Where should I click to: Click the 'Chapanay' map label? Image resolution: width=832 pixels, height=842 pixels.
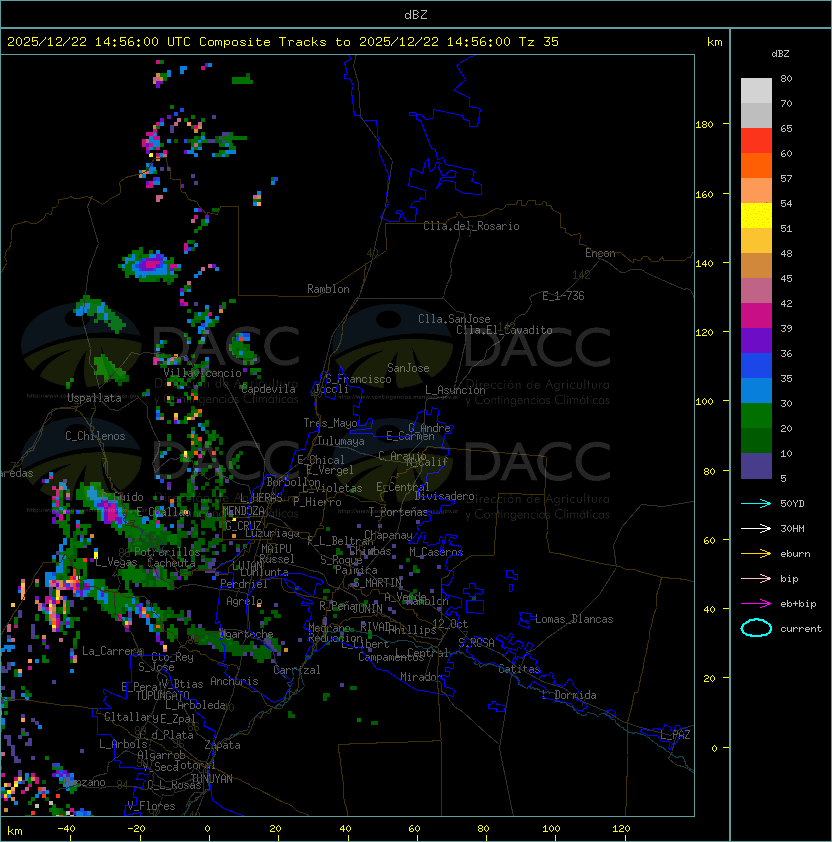point(388,536)
